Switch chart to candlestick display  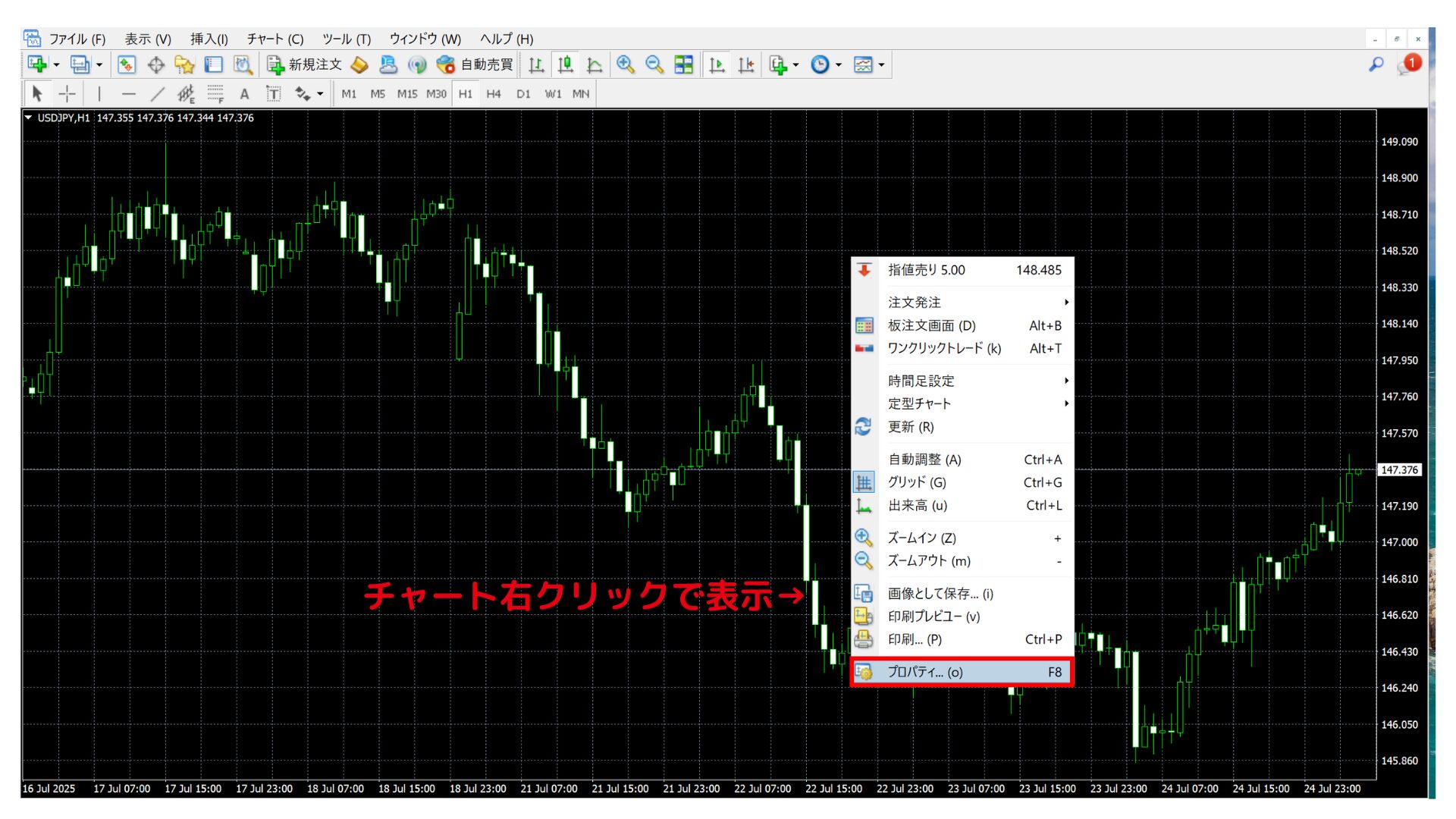coord(565,64)
